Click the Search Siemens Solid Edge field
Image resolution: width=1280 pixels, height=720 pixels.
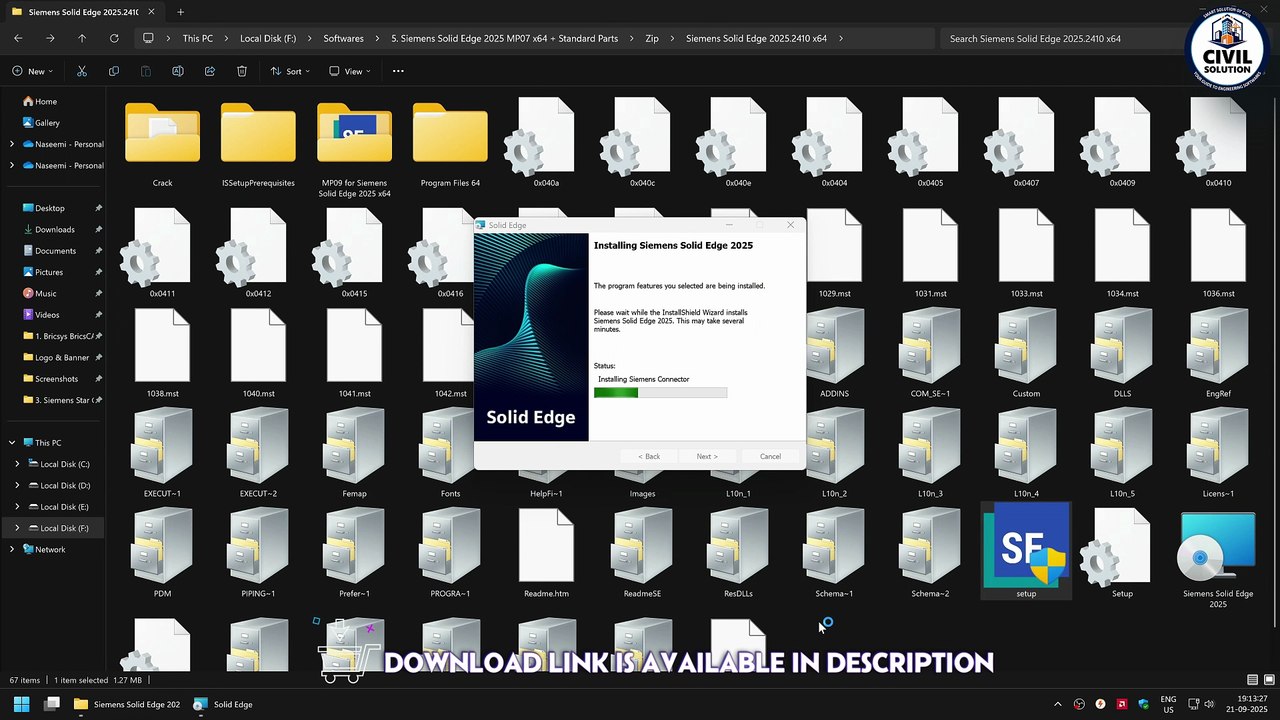click(1060, 38)
